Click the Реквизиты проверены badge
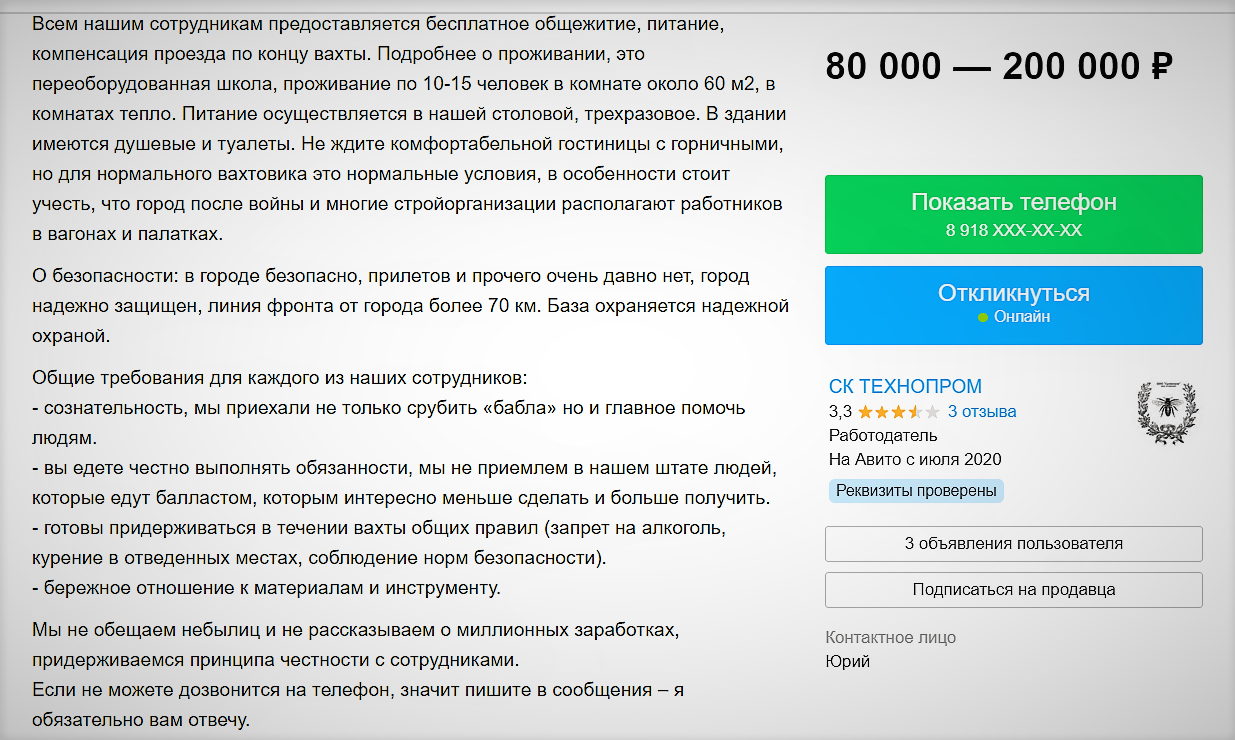The height and width of the screenshot is (740, 1235). (x=916, y=491)
